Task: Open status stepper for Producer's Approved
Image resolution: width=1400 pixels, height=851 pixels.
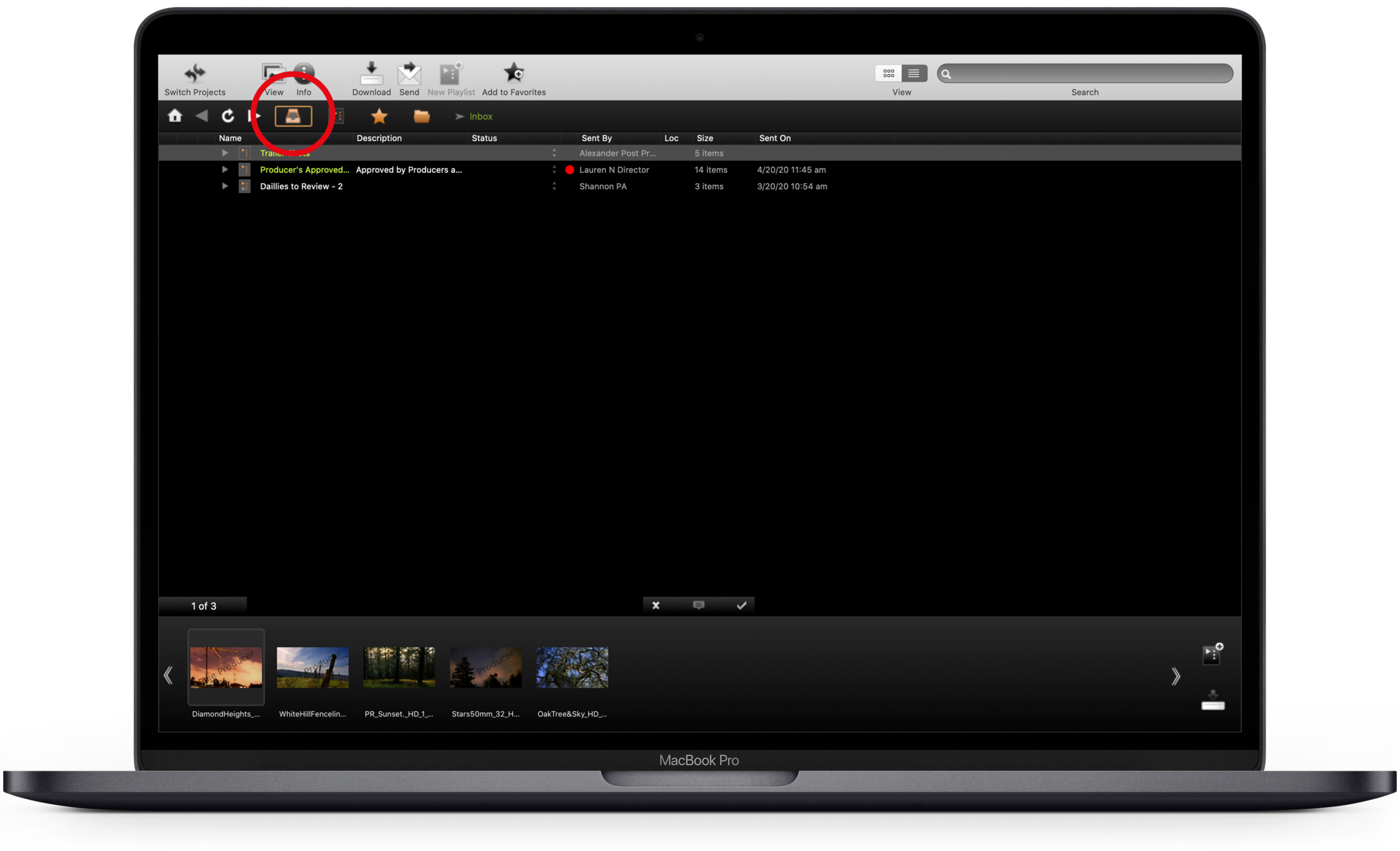Action: 554,170
